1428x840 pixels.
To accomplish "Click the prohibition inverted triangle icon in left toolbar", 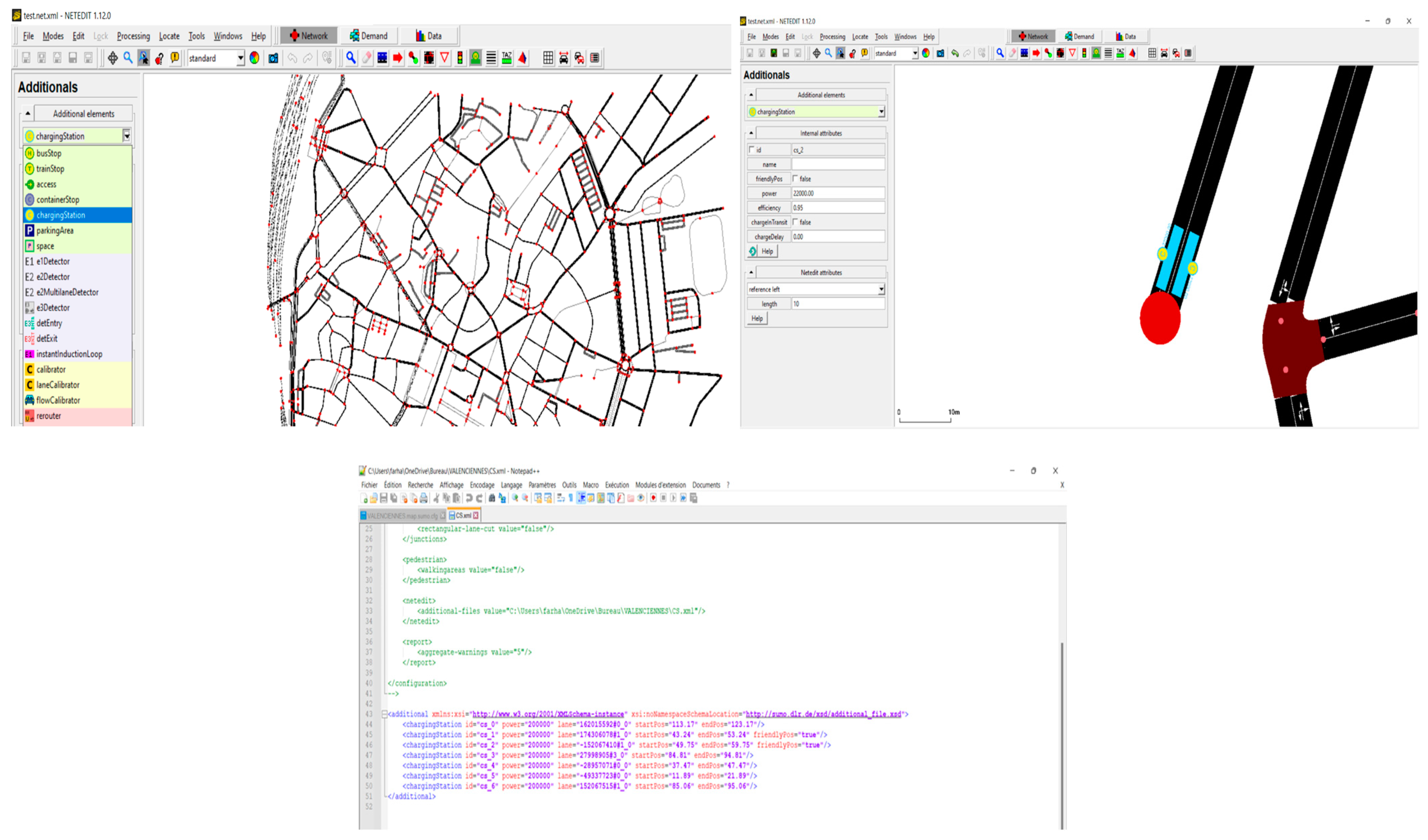I will pyautogui.click(x=444, y=58).
